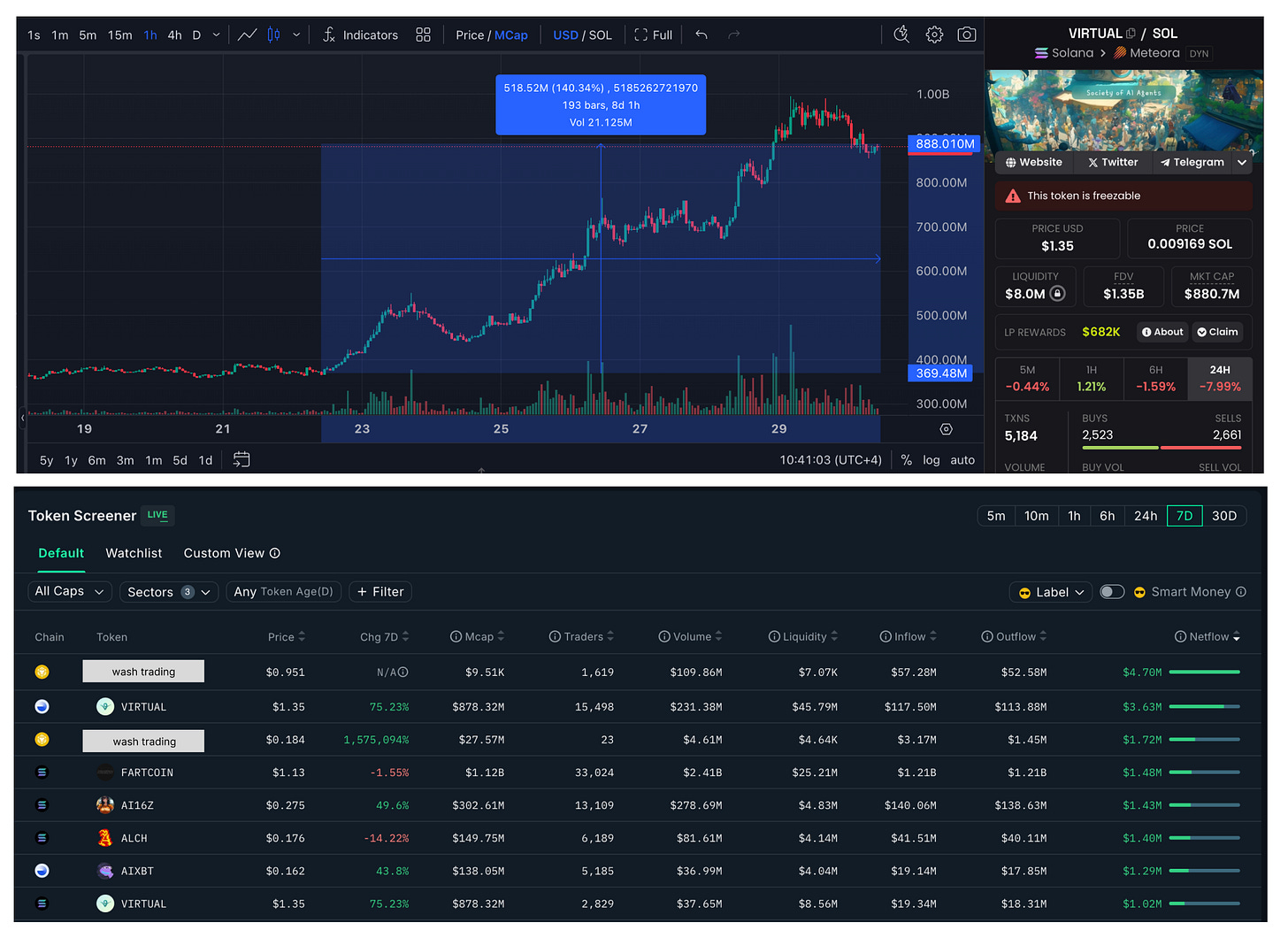Switch chart to Price view
This screenshot has width=1288, height=938.
[x=470, y=35]
